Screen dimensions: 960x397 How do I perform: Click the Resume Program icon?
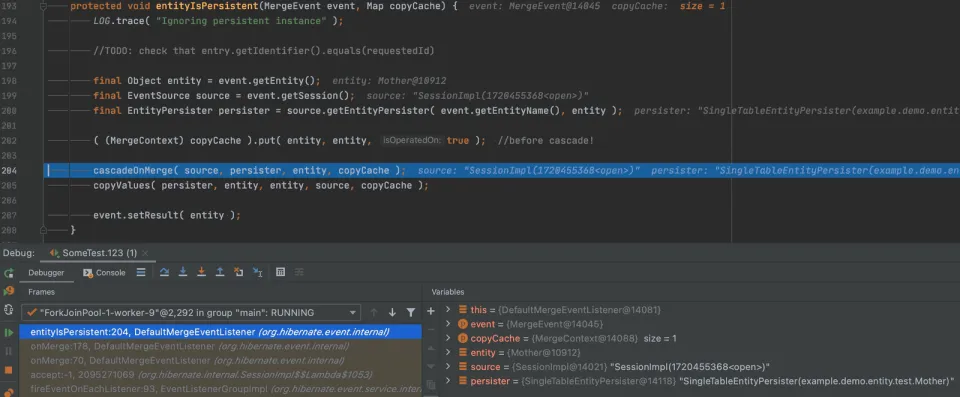coord(9,332)
